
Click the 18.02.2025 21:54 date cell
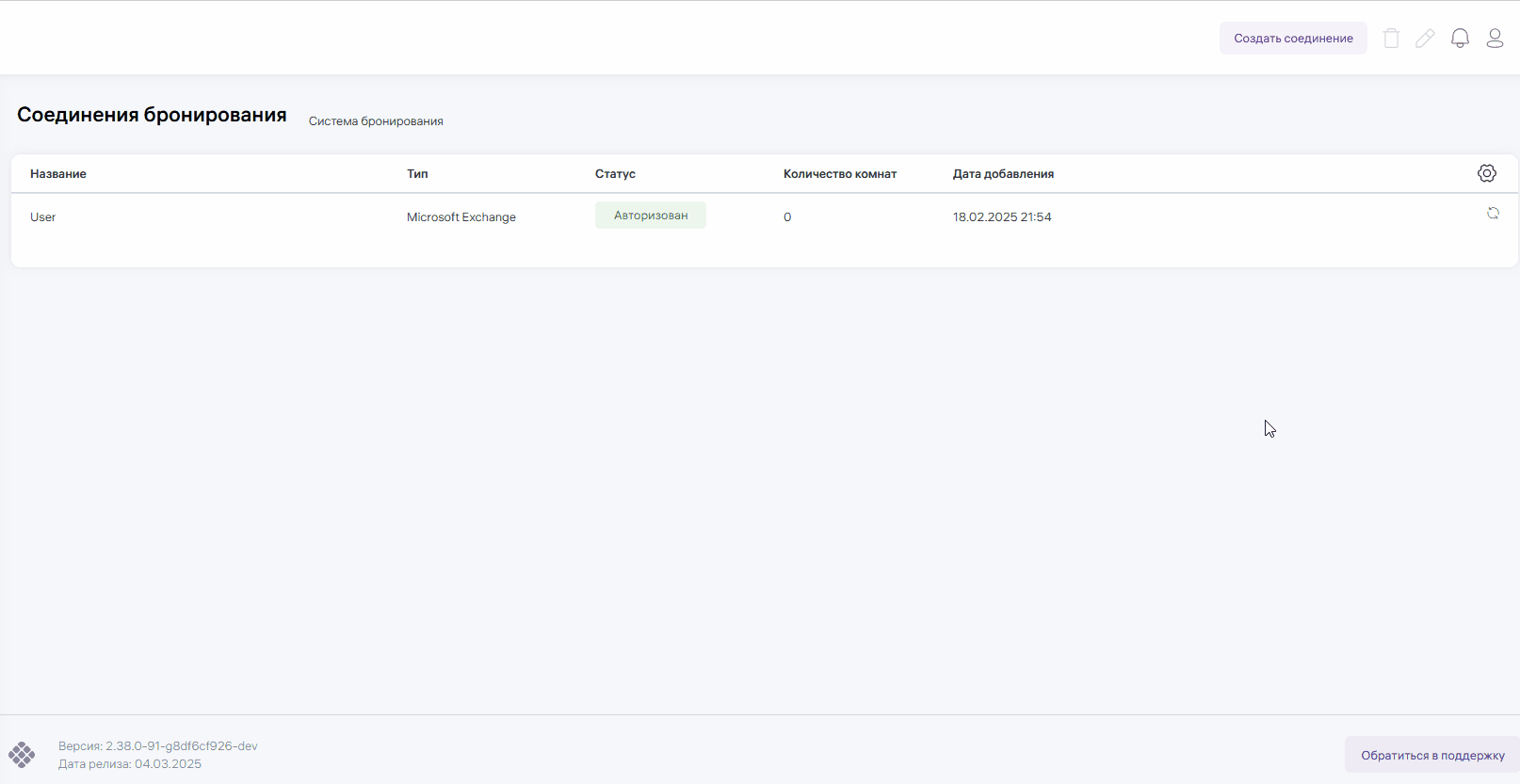coord(1002,217)
